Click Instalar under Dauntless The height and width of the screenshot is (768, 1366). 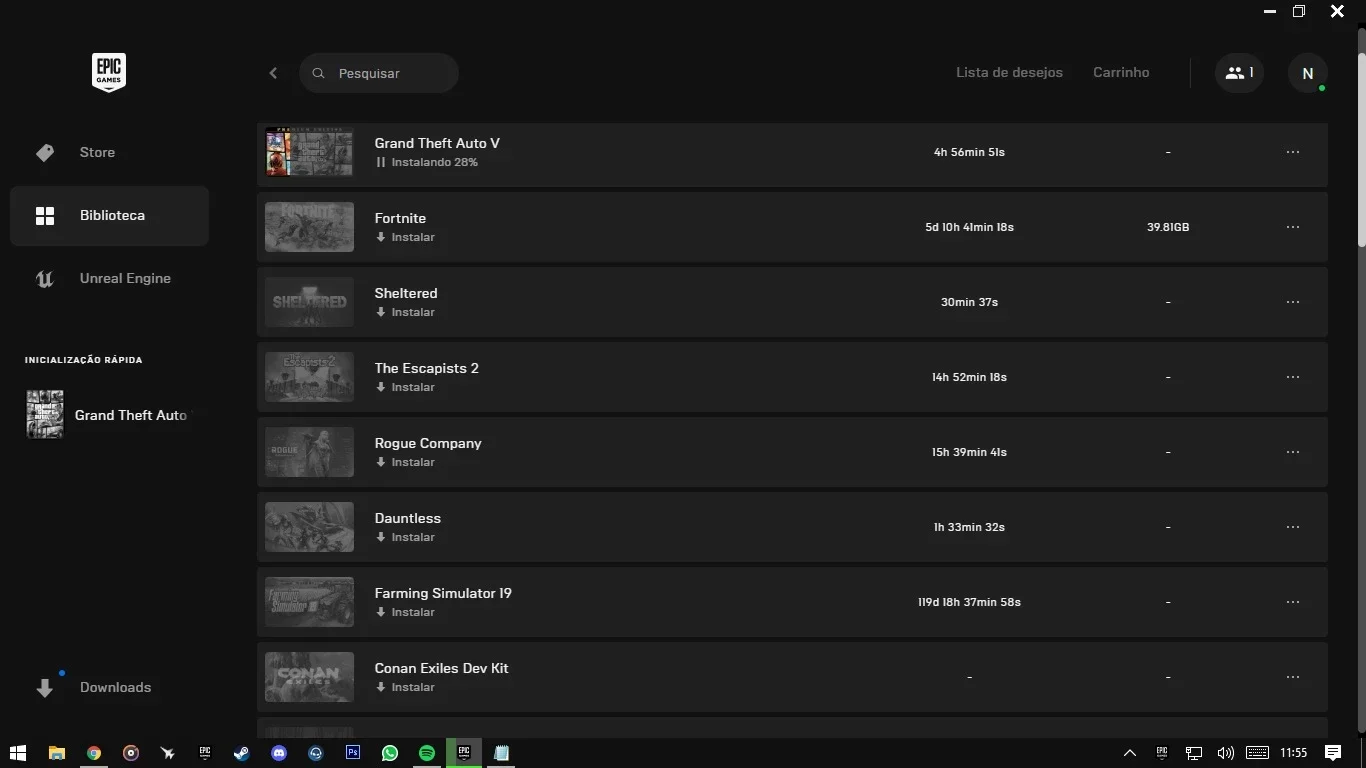click(405, 537)
